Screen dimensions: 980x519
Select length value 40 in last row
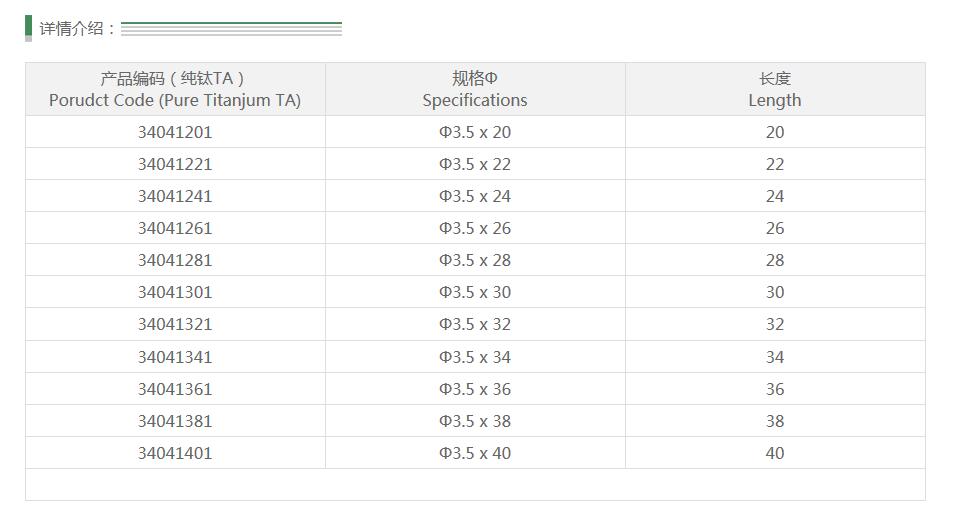[x=775, y=453]
